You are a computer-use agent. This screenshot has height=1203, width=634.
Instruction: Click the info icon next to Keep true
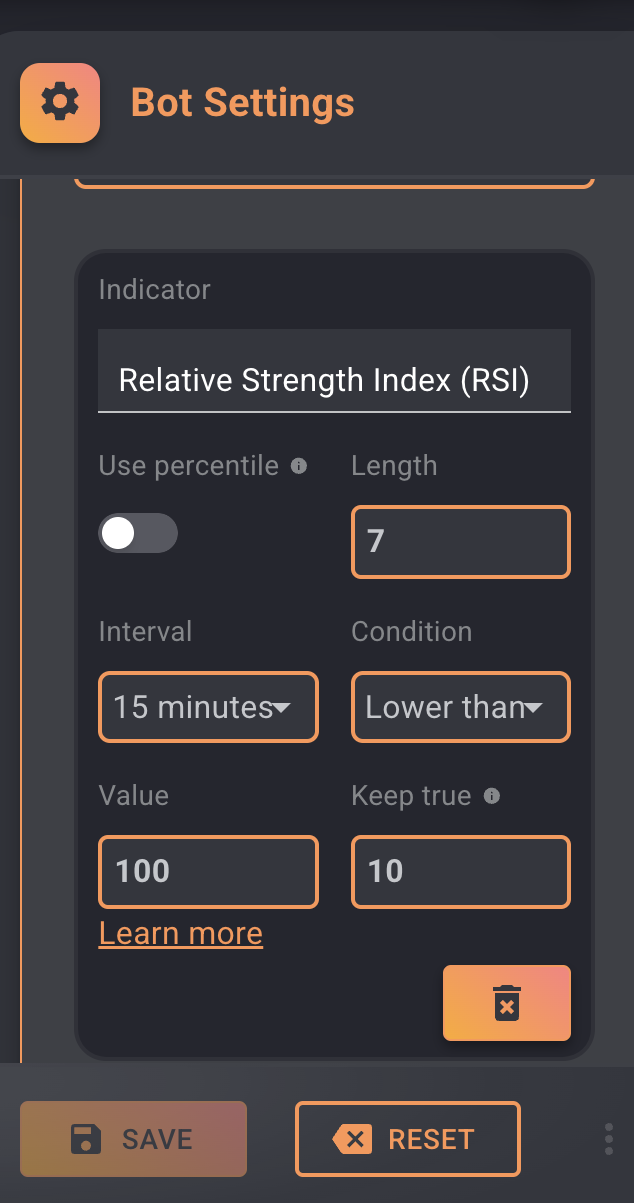tap(491, 796)
